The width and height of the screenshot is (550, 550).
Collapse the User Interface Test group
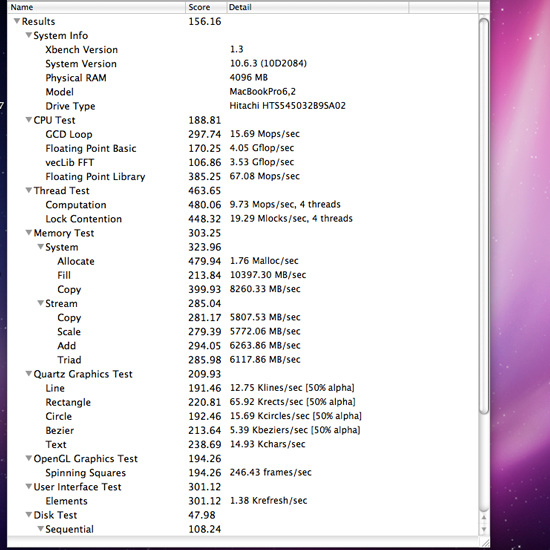(x=29, y=487)
